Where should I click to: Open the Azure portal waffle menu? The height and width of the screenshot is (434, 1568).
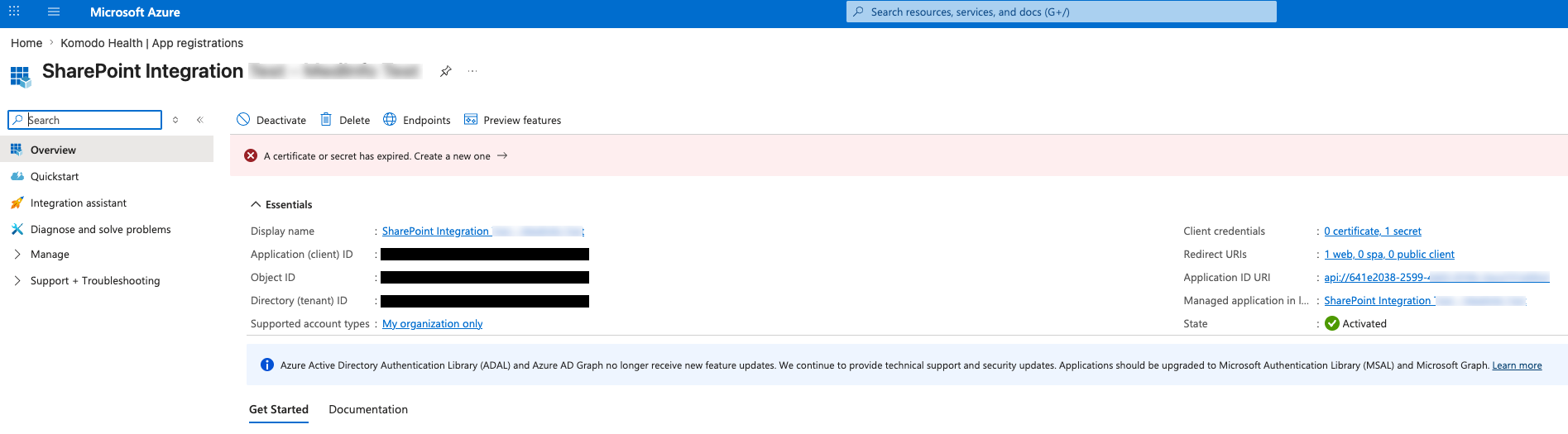[x=14, y=12]
